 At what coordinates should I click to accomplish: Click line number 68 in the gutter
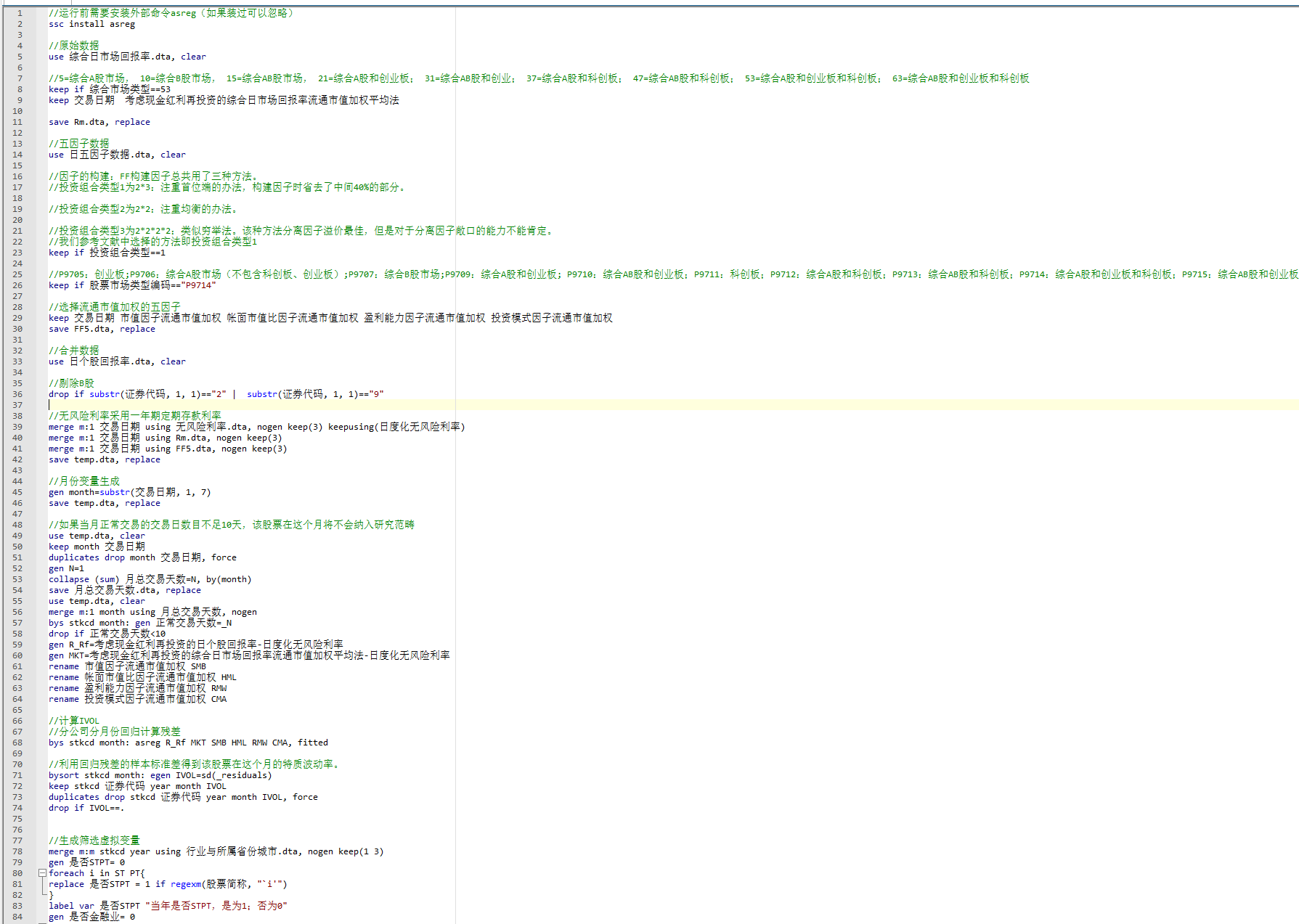click(x=17, y=743)
